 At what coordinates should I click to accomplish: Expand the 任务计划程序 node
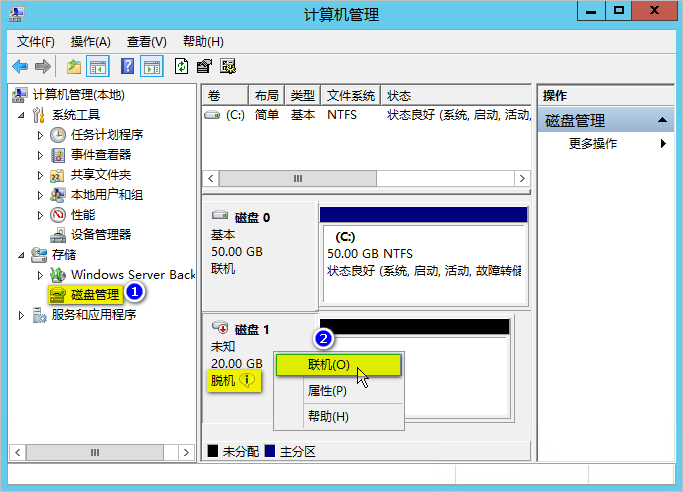[40, 135]
